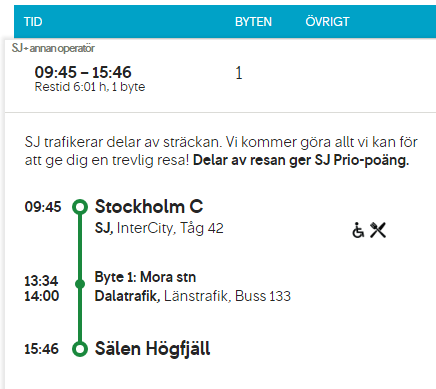Click the bold SJ Prio-poäng notice text
The image size is (436, 389).
point(301,160)
